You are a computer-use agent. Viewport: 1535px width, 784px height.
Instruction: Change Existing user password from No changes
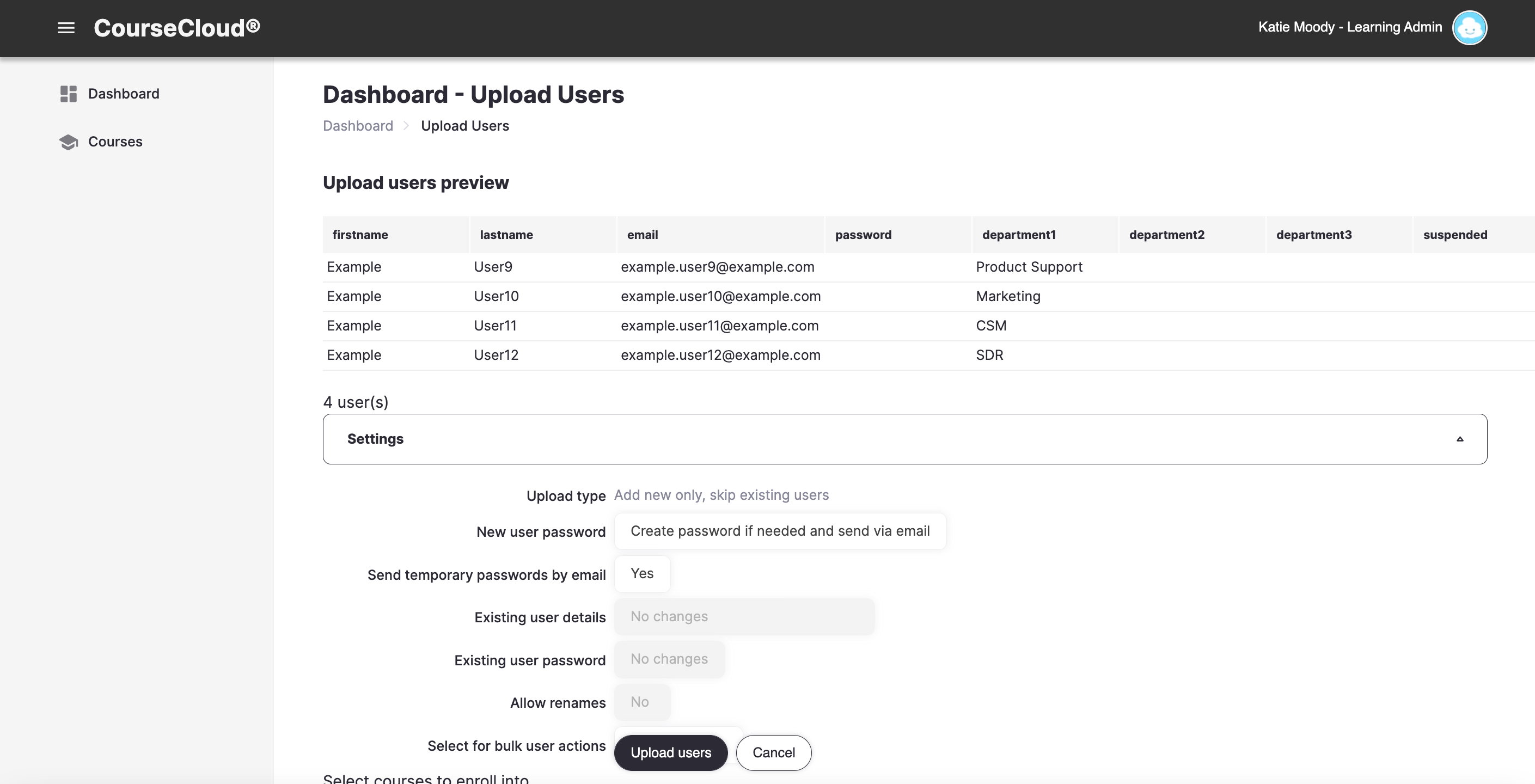pyautogui.click(x=669, y=659)
